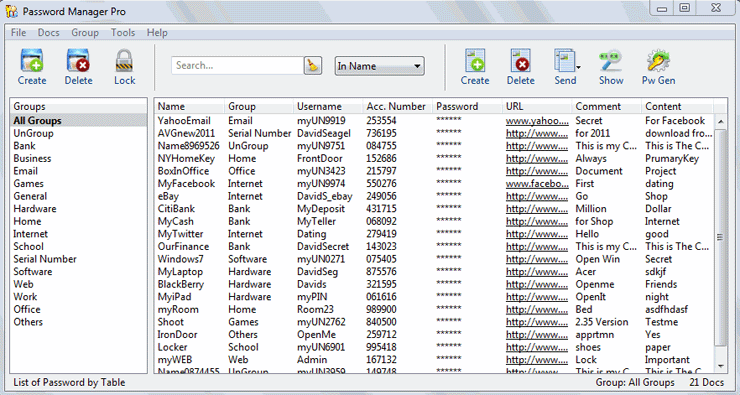The height and width of the screenshot is (395, 740).
Task: Clear search with the broom icon
Action: point(312,66)
